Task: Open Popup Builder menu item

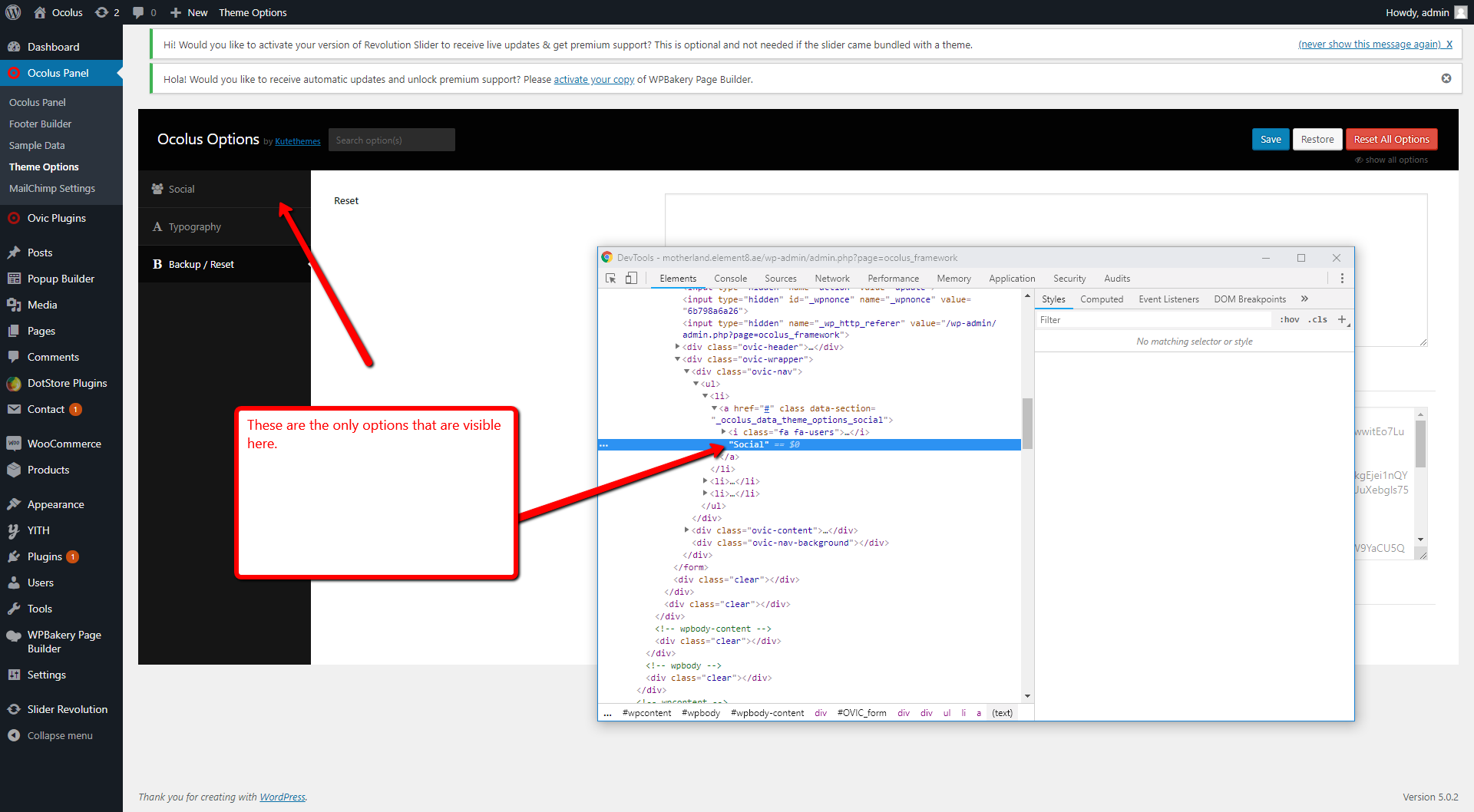Action: [61, 279]
